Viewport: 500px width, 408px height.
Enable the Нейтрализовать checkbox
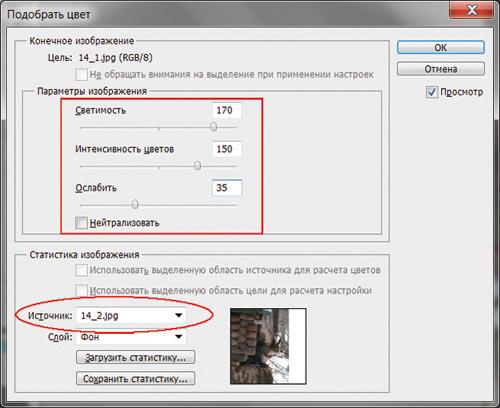click(x=81, y=223)
